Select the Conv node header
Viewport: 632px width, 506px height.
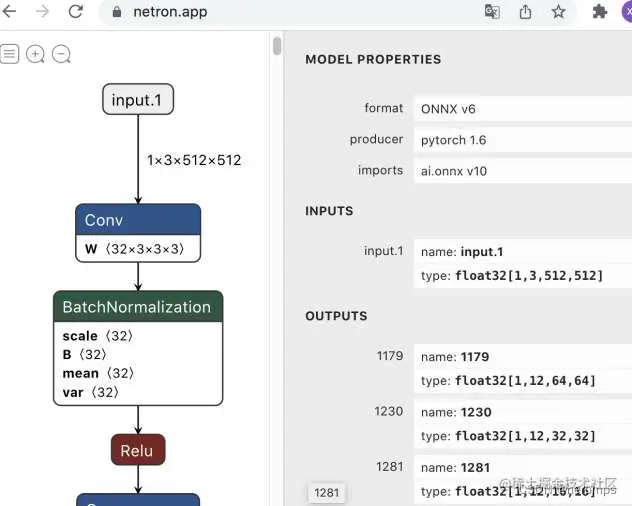(x=138, y=220)
